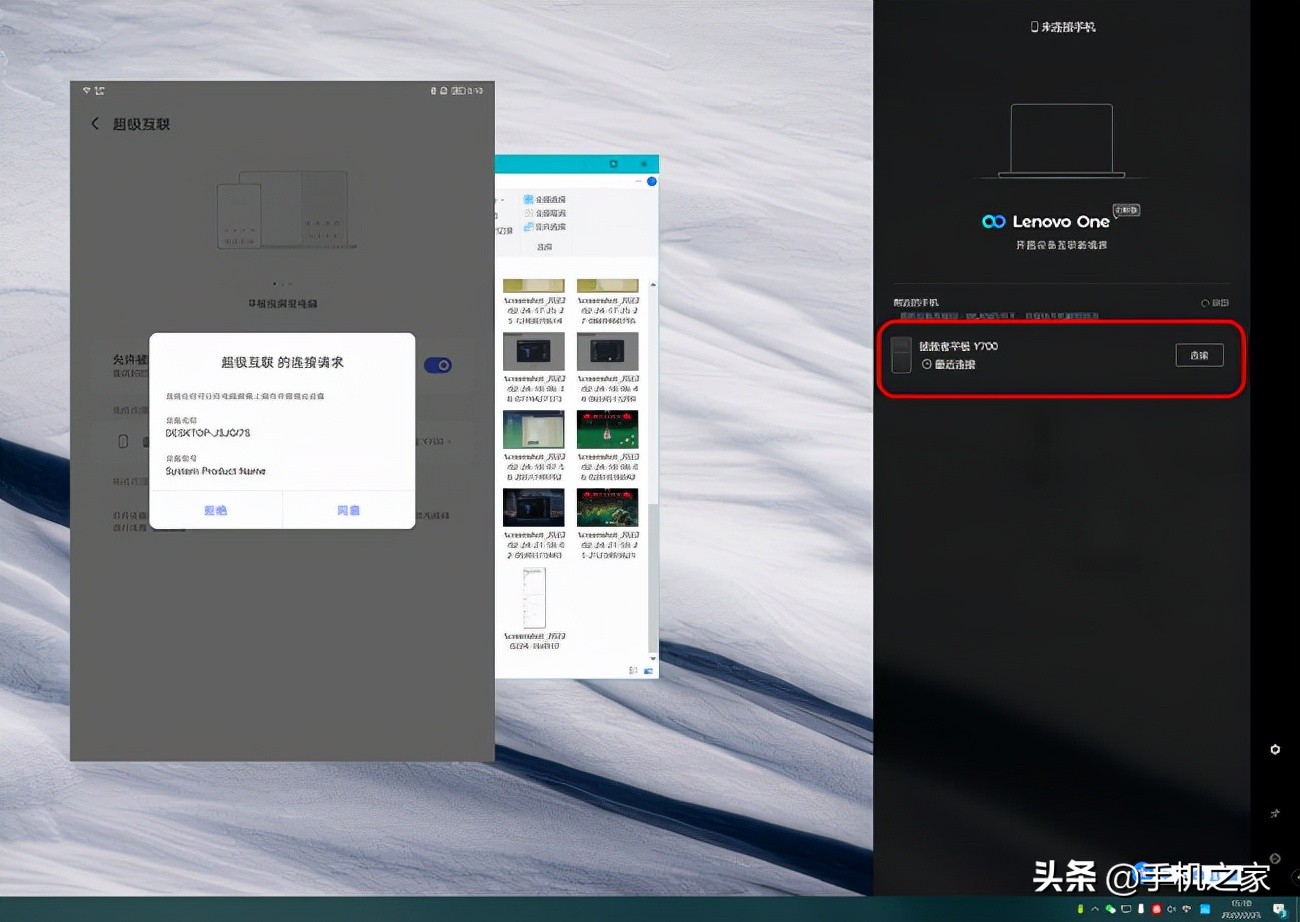The image size is (1300, 922).
Task: Reject the connection request in dialog
Action: click(x=215, y=510)
